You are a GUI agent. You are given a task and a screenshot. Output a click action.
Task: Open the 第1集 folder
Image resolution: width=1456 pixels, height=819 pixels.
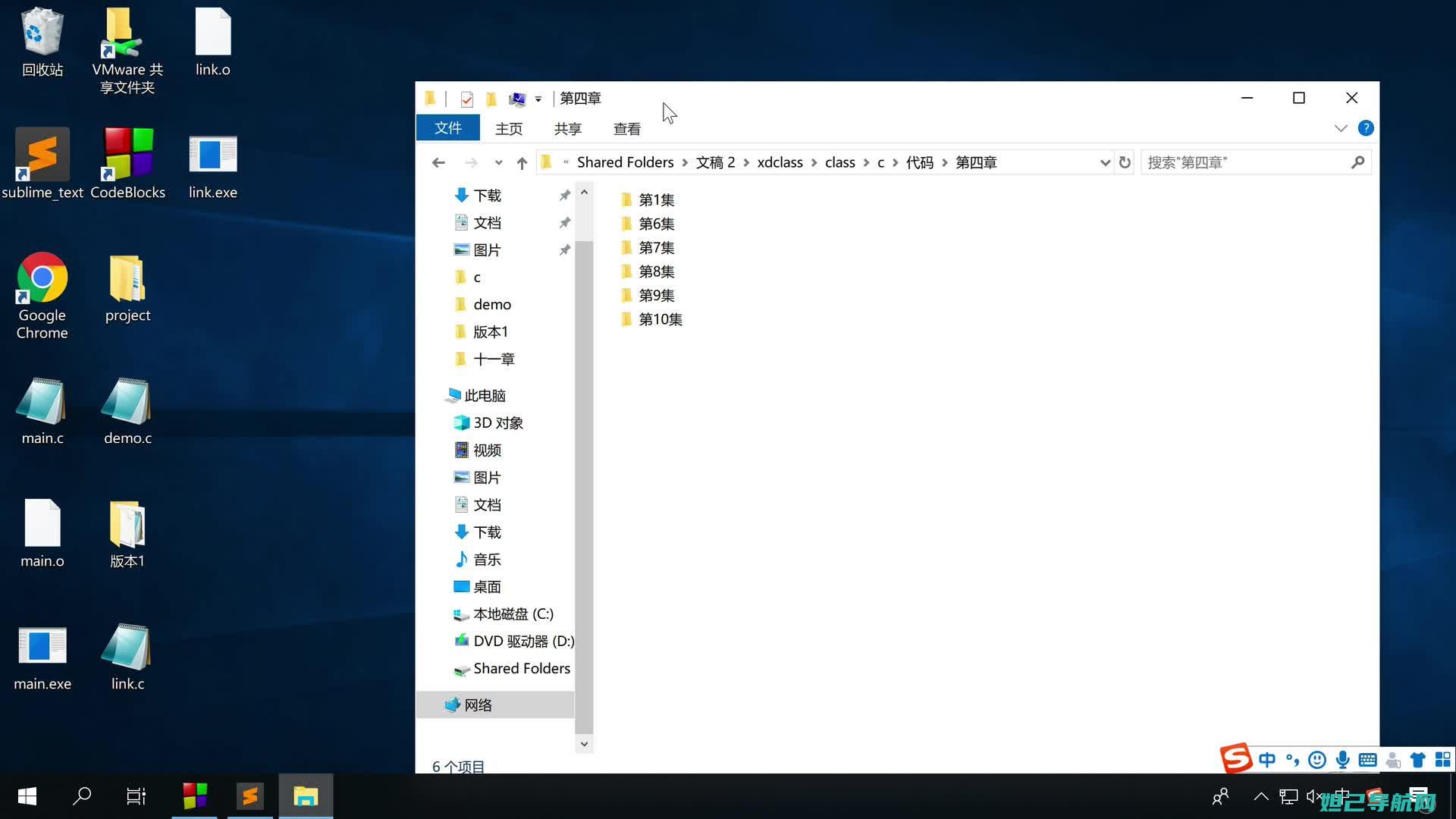click(x=656, y=199)
